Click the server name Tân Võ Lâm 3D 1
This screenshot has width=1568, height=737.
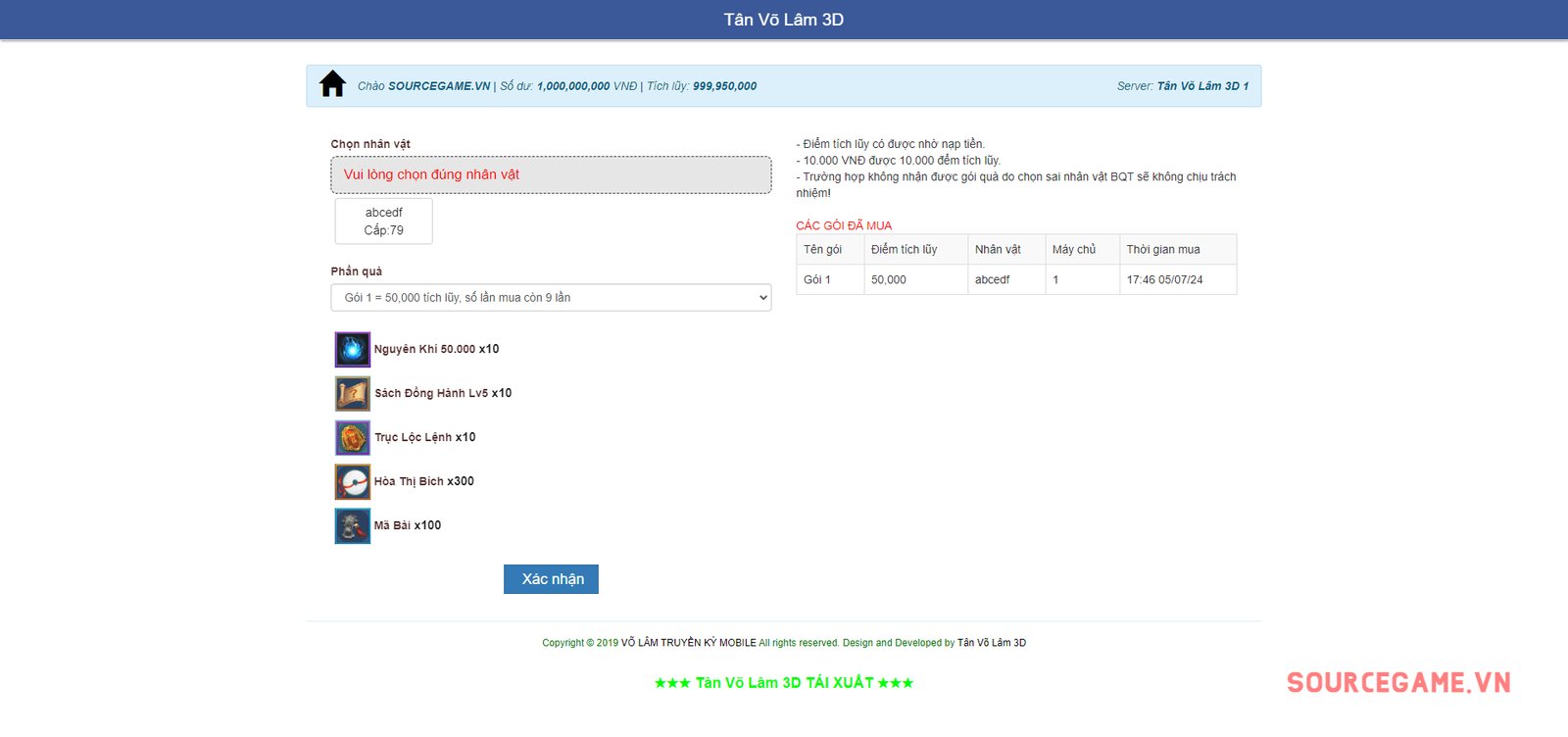pyautogui.click(x=1202, y=86)
